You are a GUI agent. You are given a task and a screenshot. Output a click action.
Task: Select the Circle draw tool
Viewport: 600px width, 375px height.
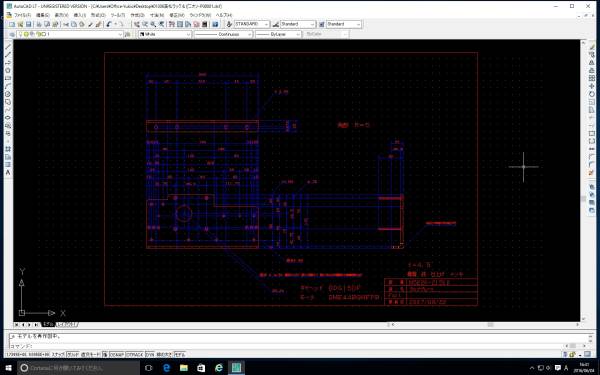[8, 94]
